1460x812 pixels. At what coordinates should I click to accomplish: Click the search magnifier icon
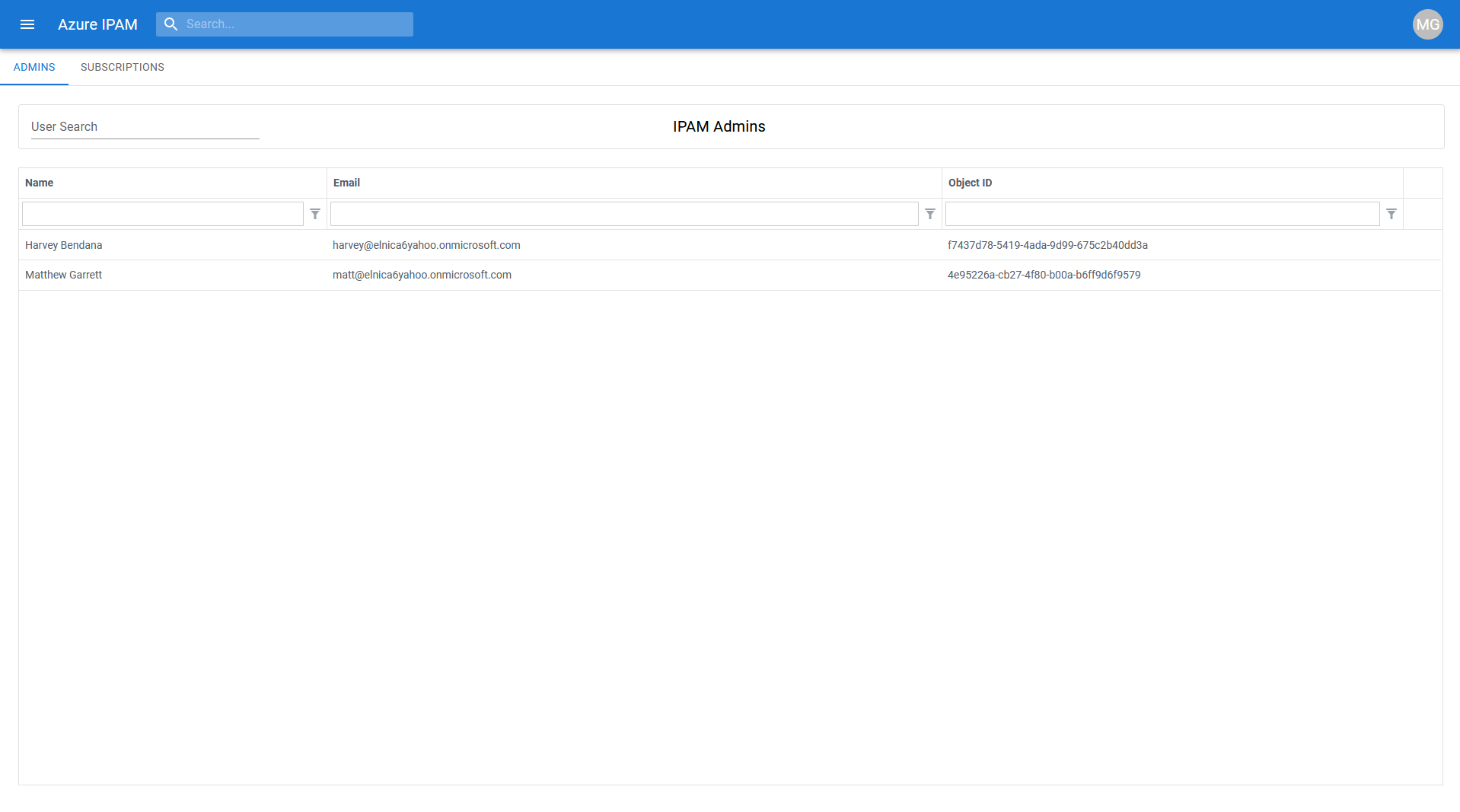[171, 24]
